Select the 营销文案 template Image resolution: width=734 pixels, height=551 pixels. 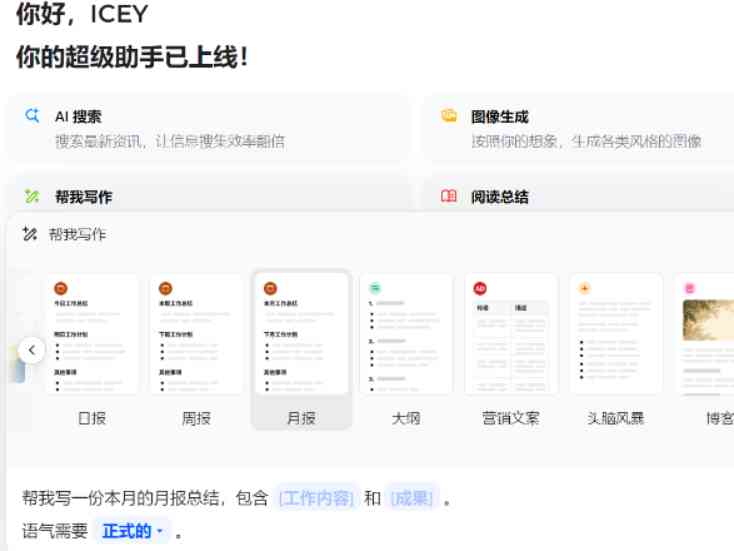(511, 334)
